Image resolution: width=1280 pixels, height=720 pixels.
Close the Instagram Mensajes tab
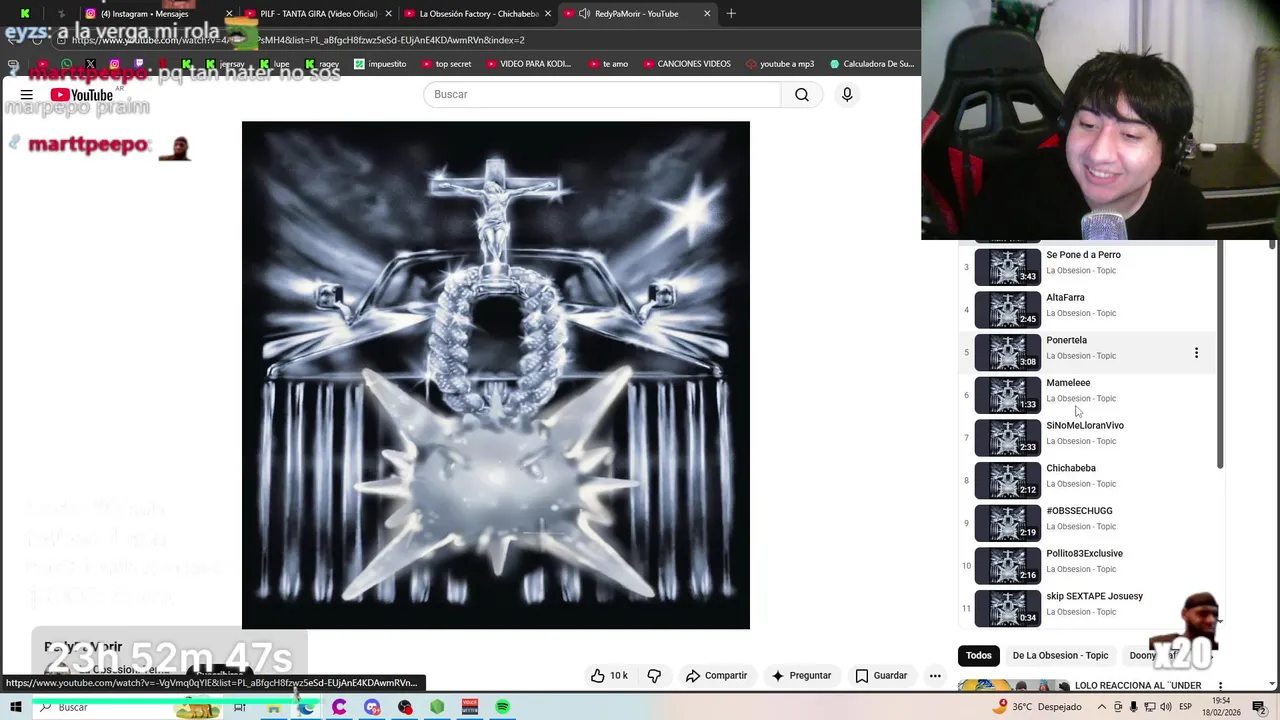[x=229, y=14]
